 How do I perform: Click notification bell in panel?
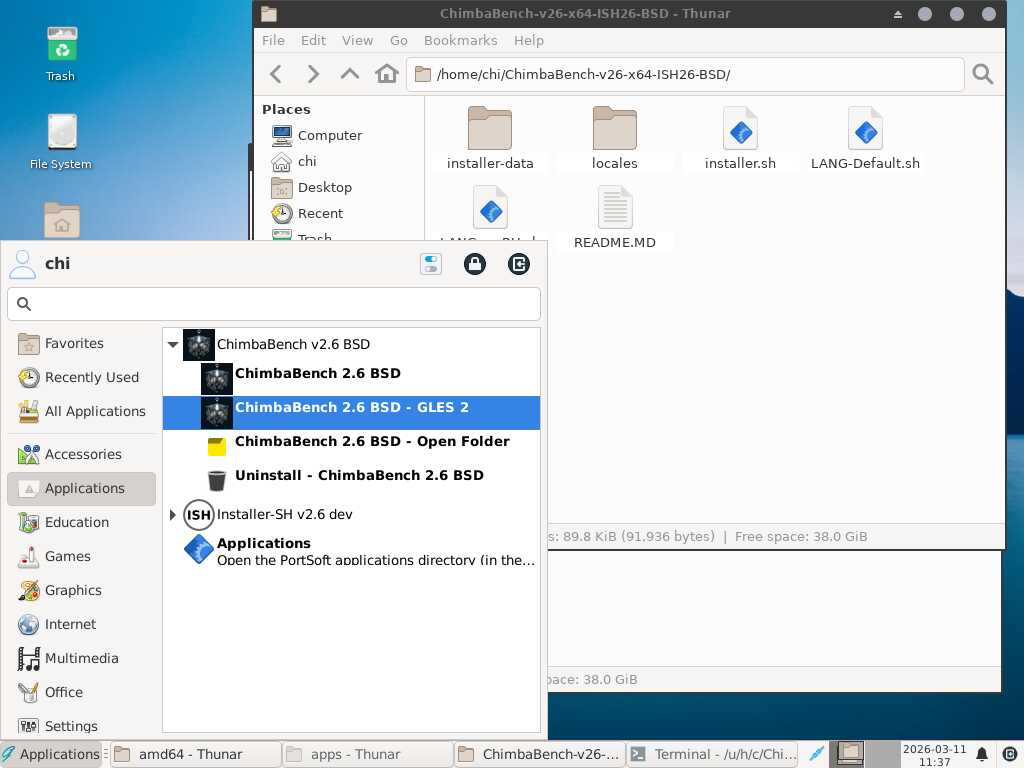(982, 754)
